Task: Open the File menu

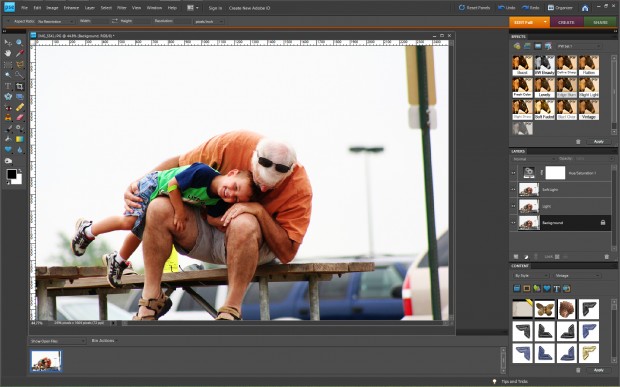Action: 24,8
